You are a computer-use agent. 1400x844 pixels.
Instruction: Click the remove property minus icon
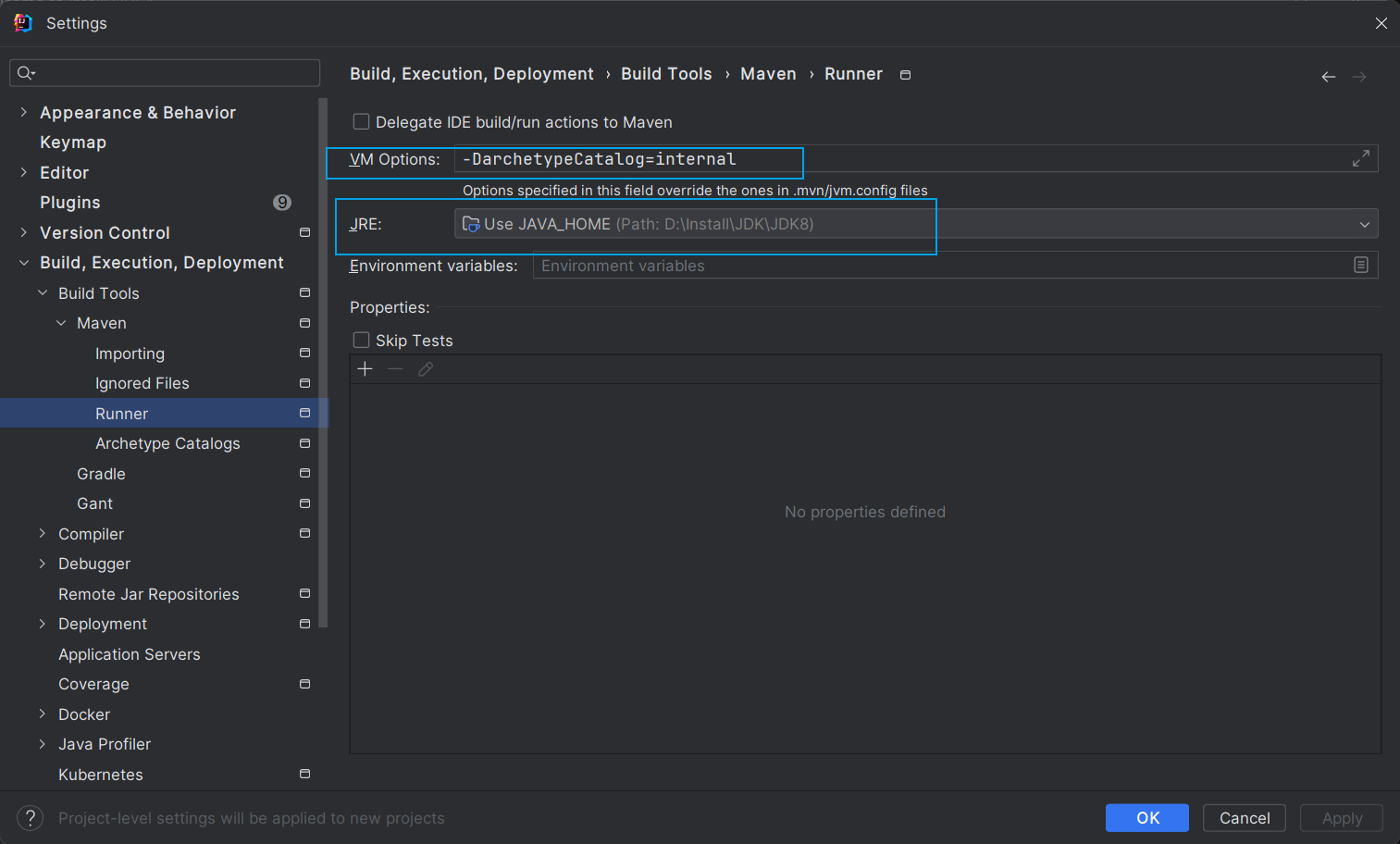(396, 369)
